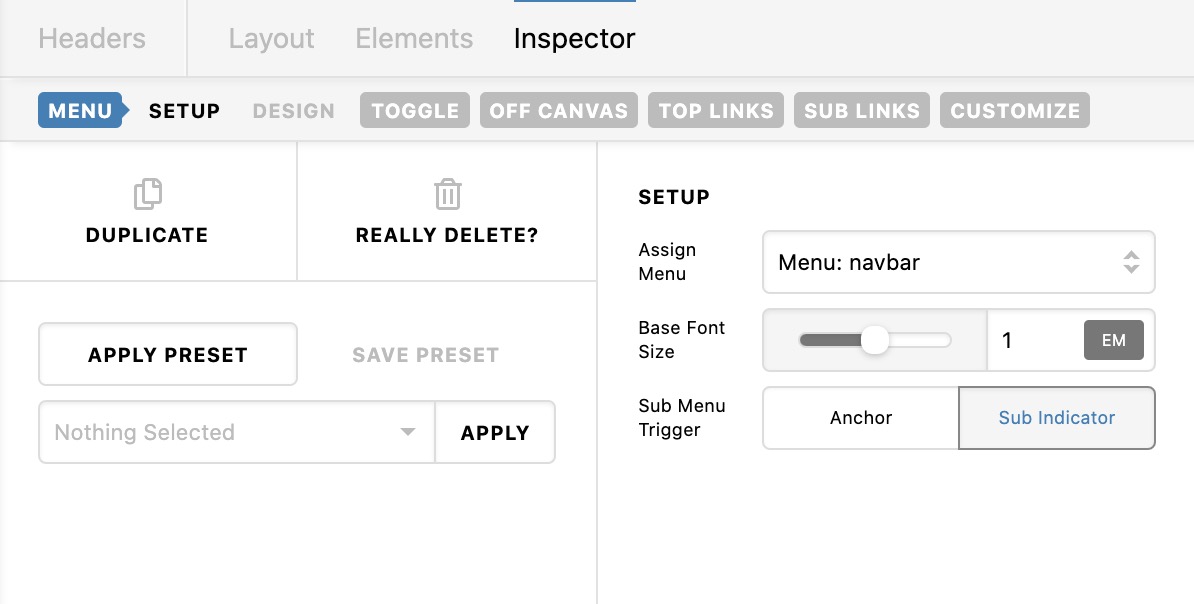Click the Base Font Size value field
Image resolution: width=1194 pixels, height=604 pixels.
(x=1034, y=340)
